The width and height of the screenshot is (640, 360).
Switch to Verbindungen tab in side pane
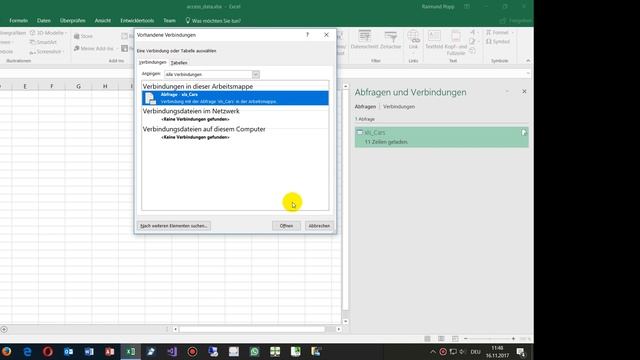point(399,107)
